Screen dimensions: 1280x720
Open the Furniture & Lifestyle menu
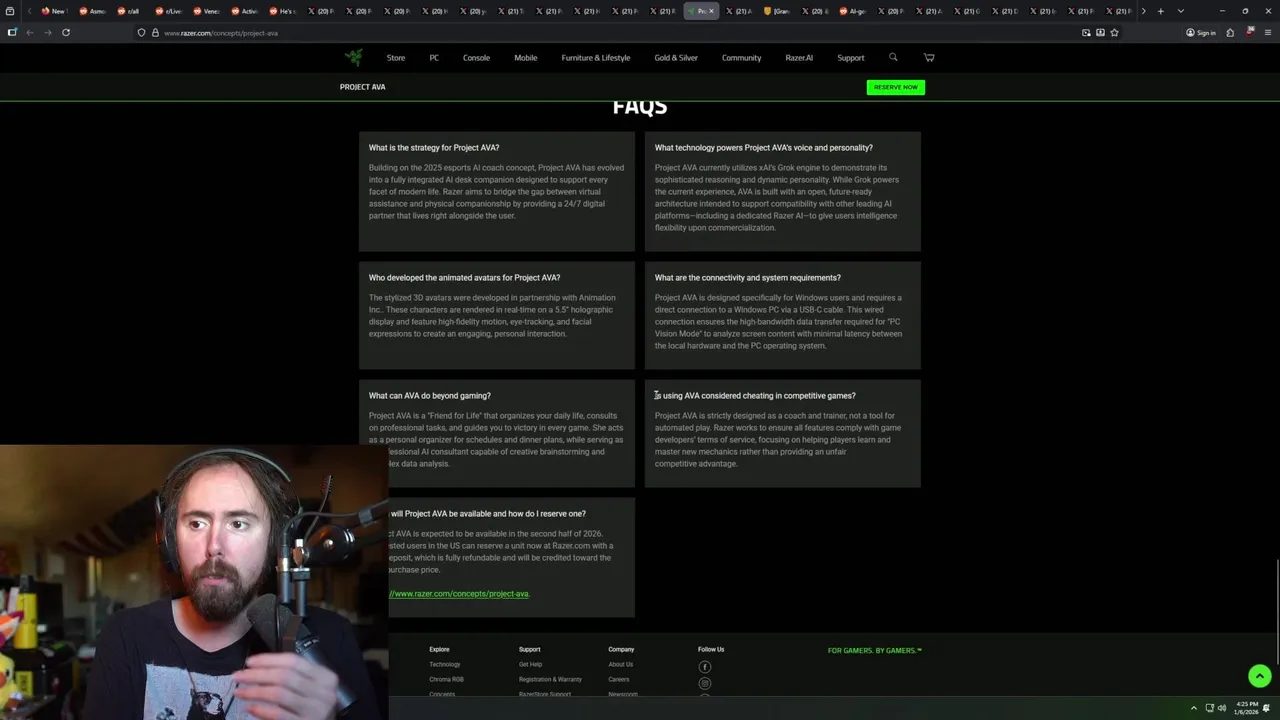pyautogui.click(x=596, y=57)
